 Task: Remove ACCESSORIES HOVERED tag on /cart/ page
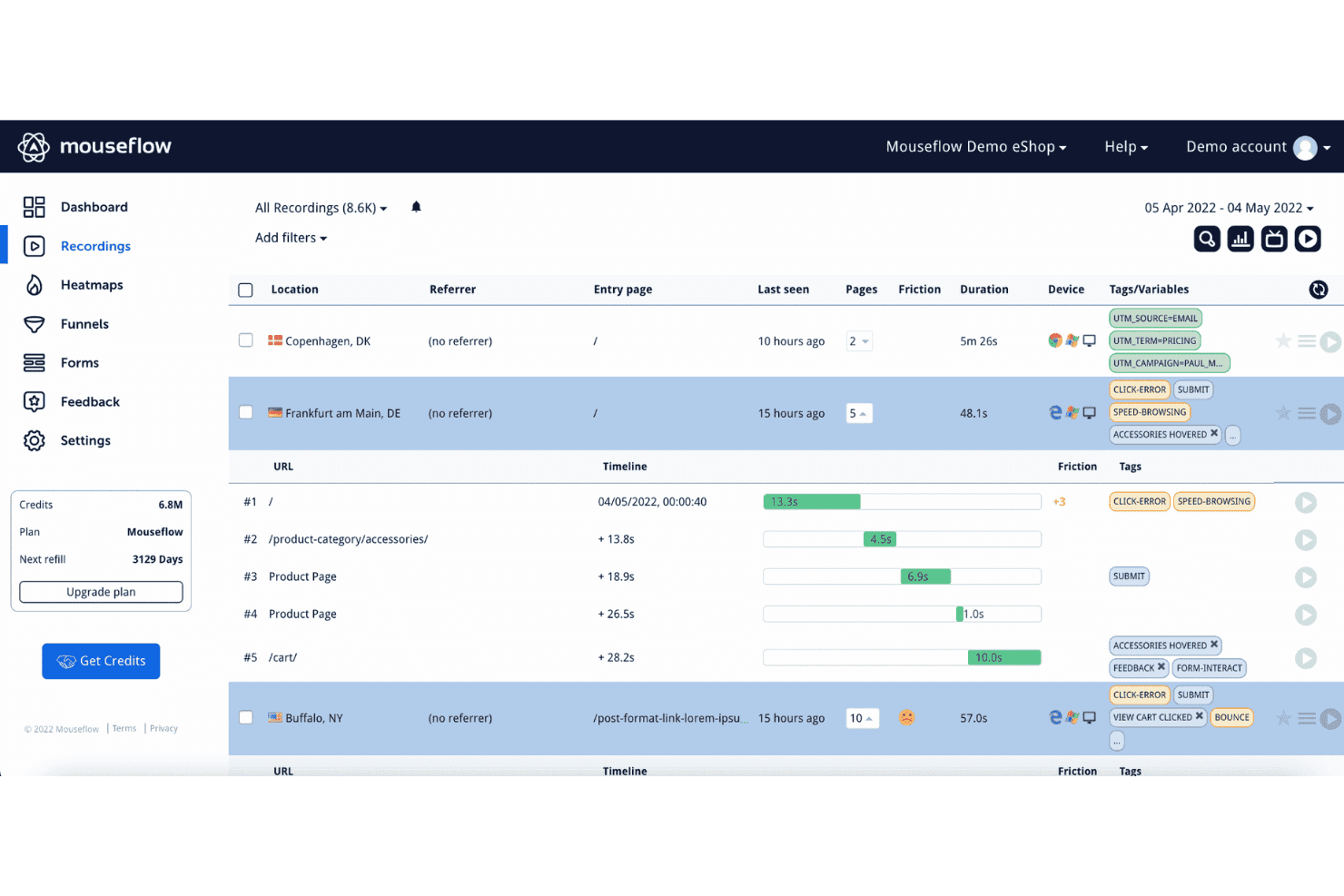(x=1214, y=645)
